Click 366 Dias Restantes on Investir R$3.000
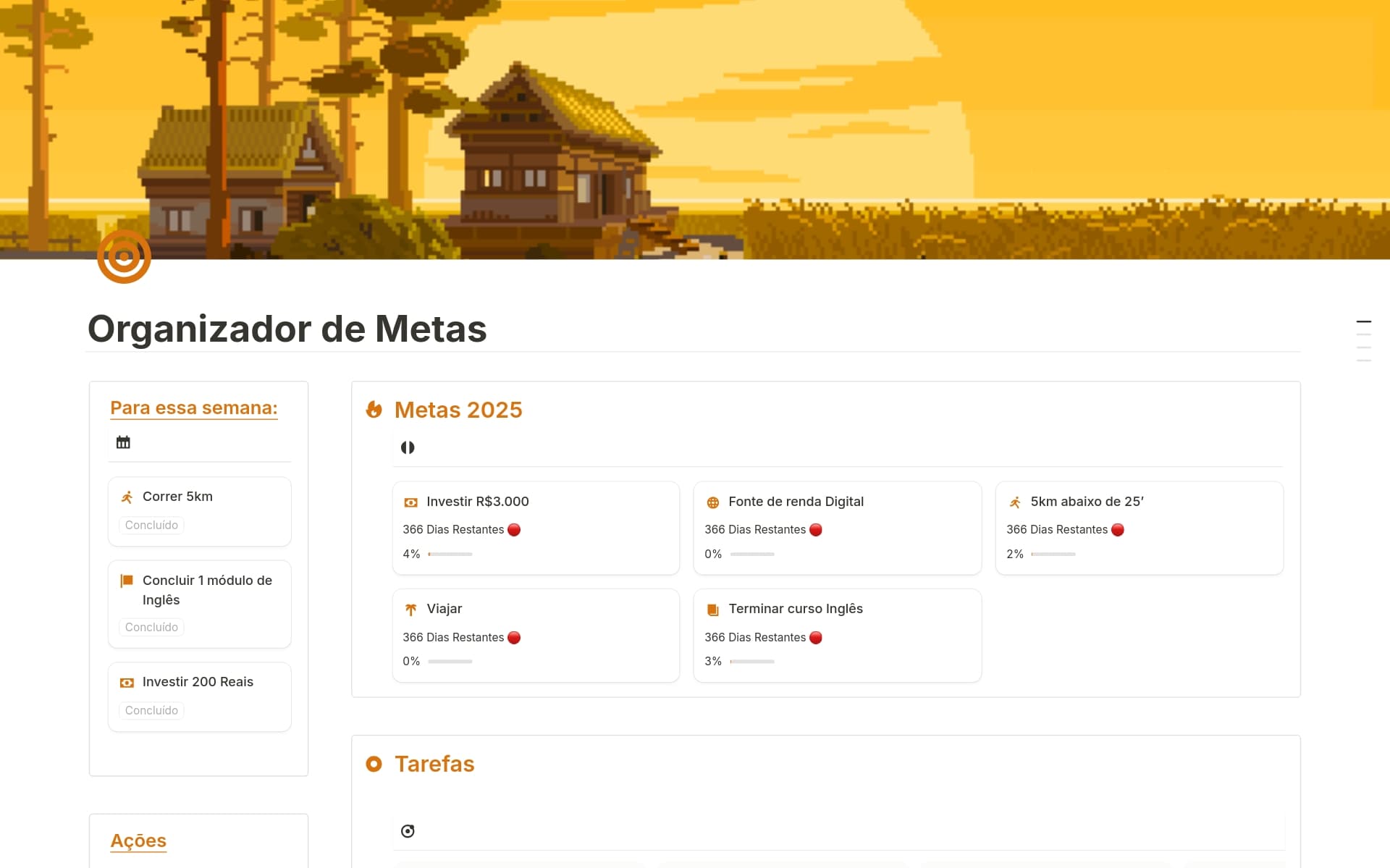The image size is (1390, 868). click(453, 530)
